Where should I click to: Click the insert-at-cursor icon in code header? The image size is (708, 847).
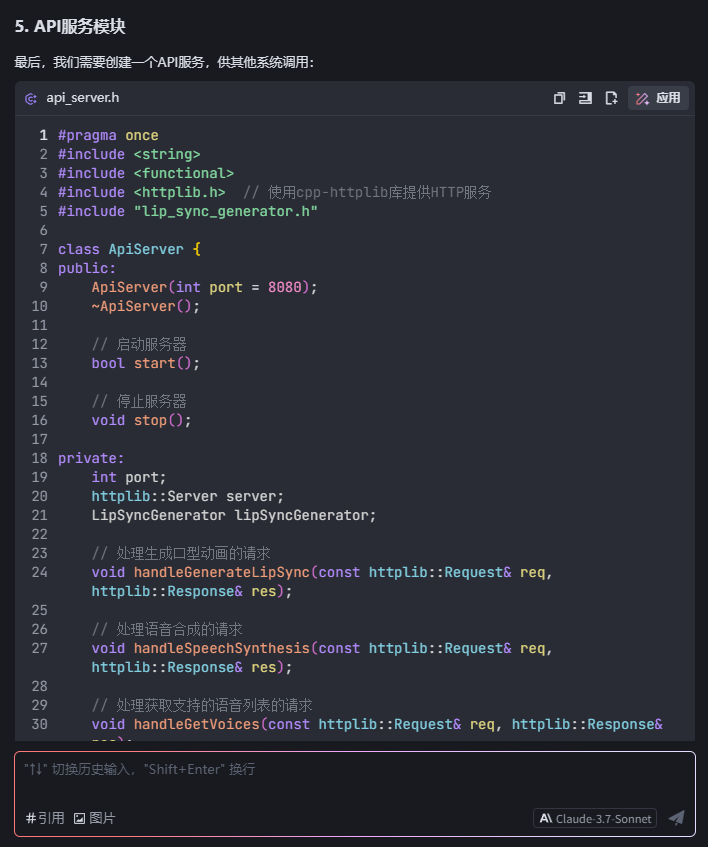(x=585, y=98)
